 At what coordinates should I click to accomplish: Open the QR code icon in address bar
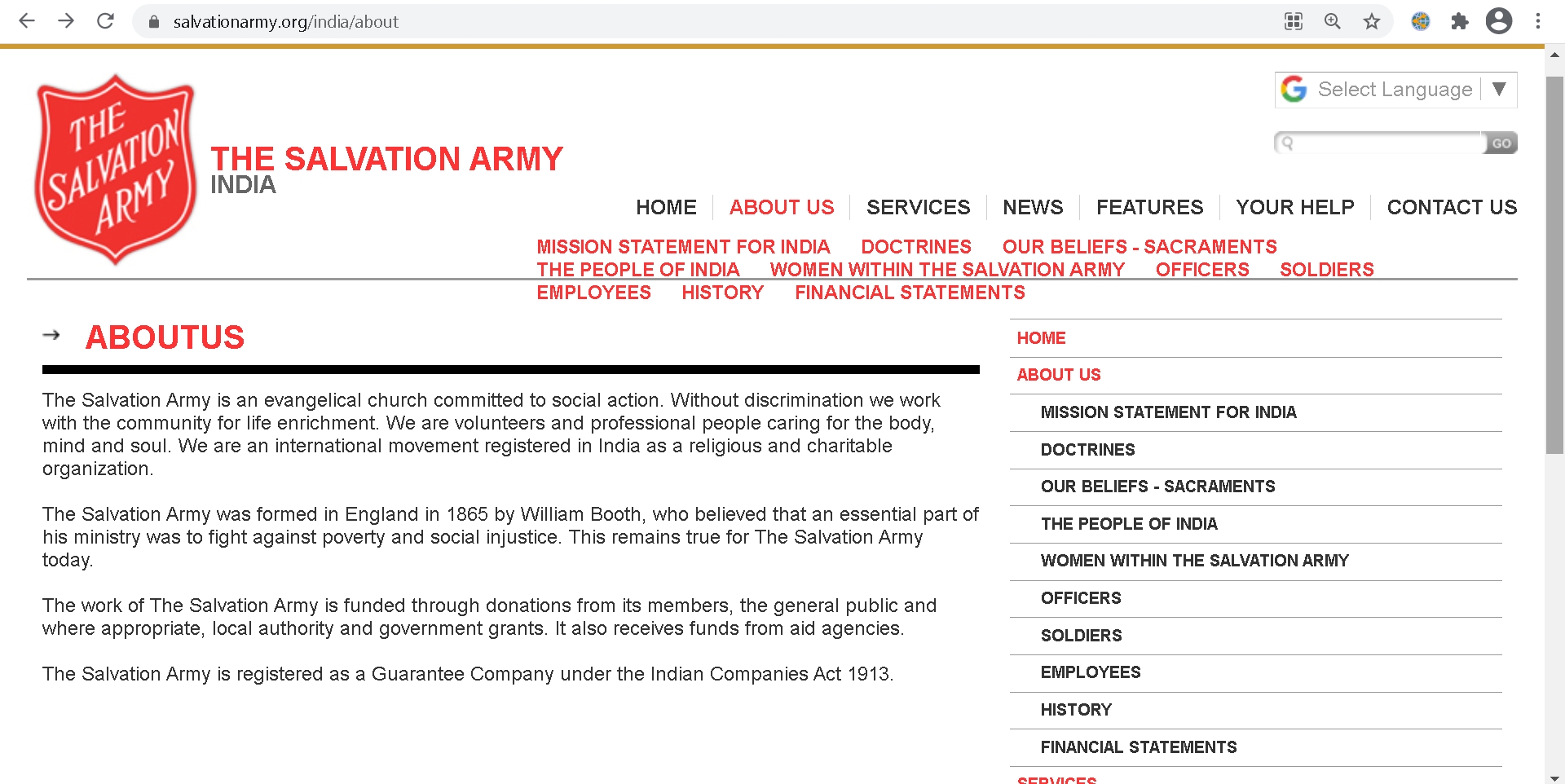(x=1294, y=21)
